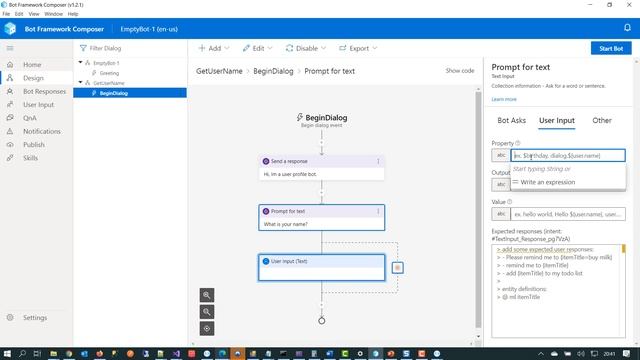Open the Settings gear icon
Screen dimensions: 640x360
tap(10, 317)
